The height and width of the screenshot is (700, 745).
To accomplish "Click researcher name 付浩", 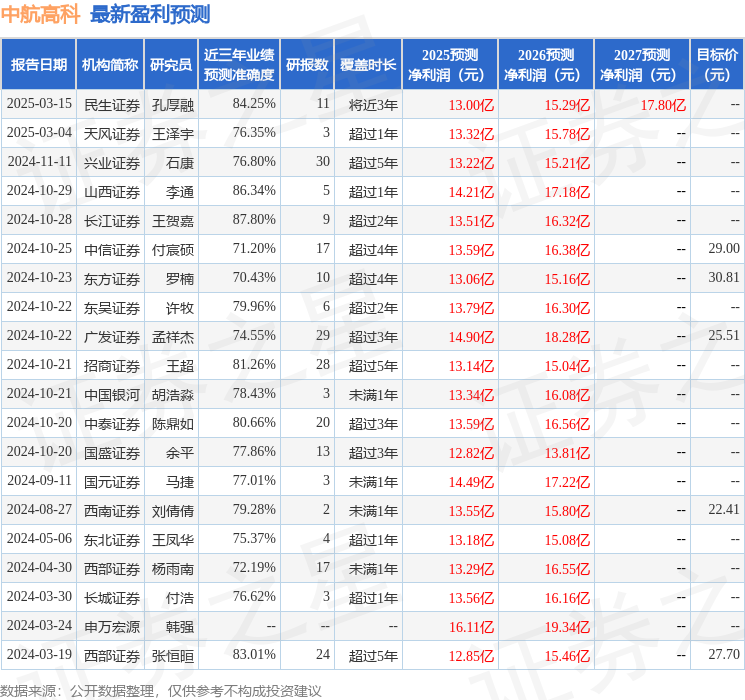I will 180,598.
